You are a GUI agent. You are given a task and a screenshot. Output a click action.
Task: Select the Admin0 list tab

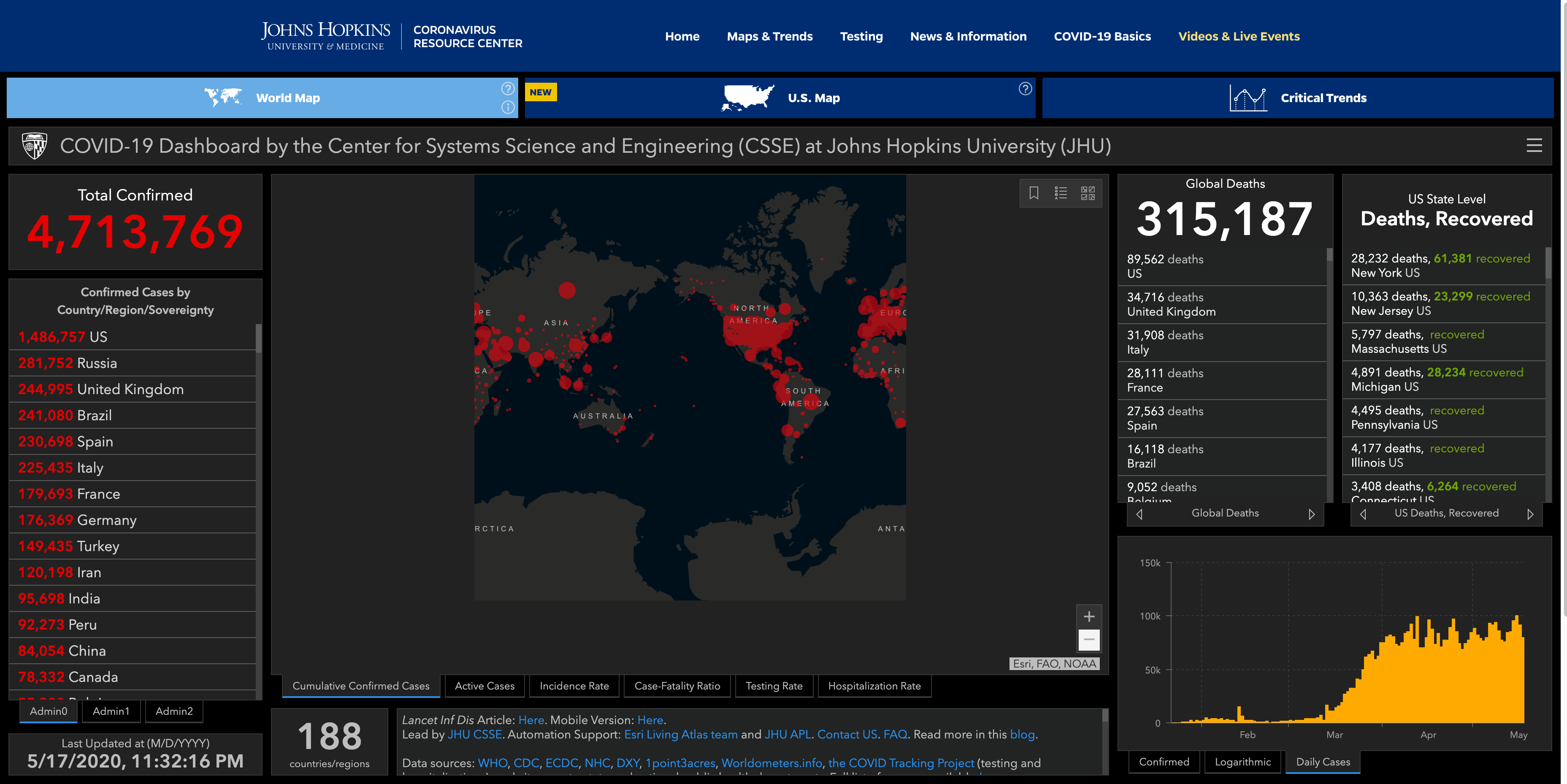49,711
